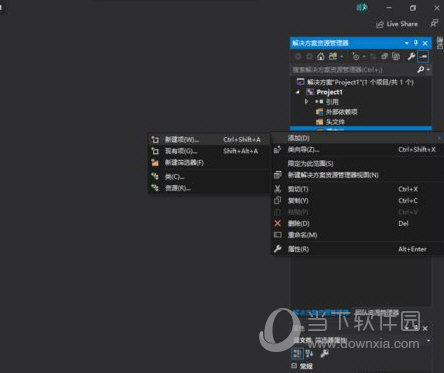This screenshot has height=373, width=444.
Task: Switch views icon in Solution Explorer toolbar
Action: point(333,56)
